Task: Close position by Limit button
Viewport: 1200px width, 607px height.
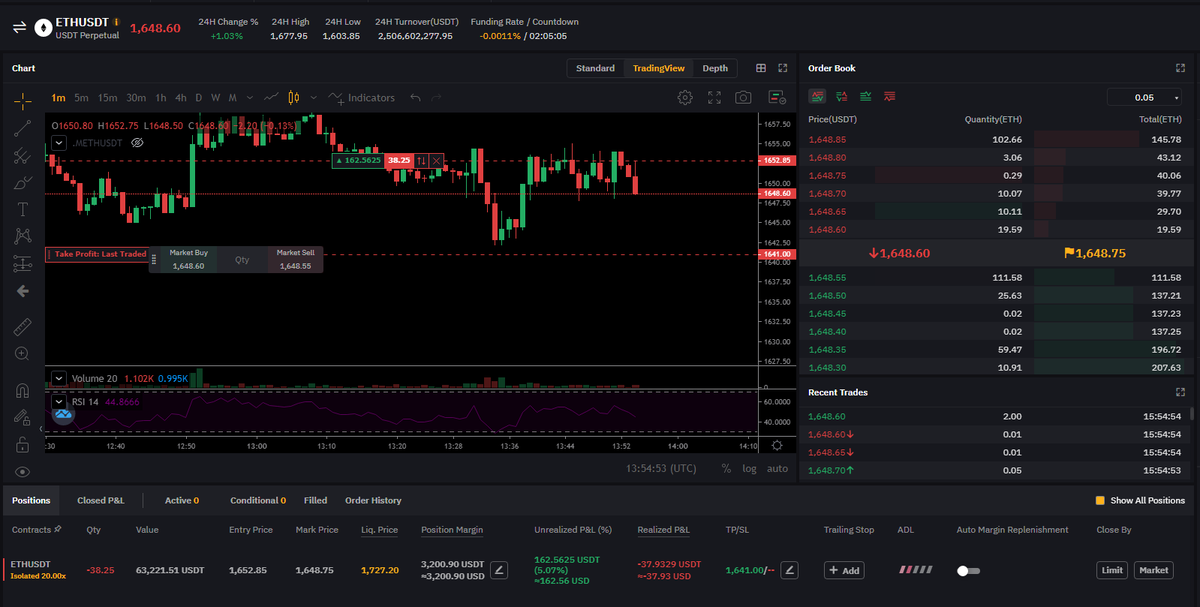Action: (x=1113, y=570)
